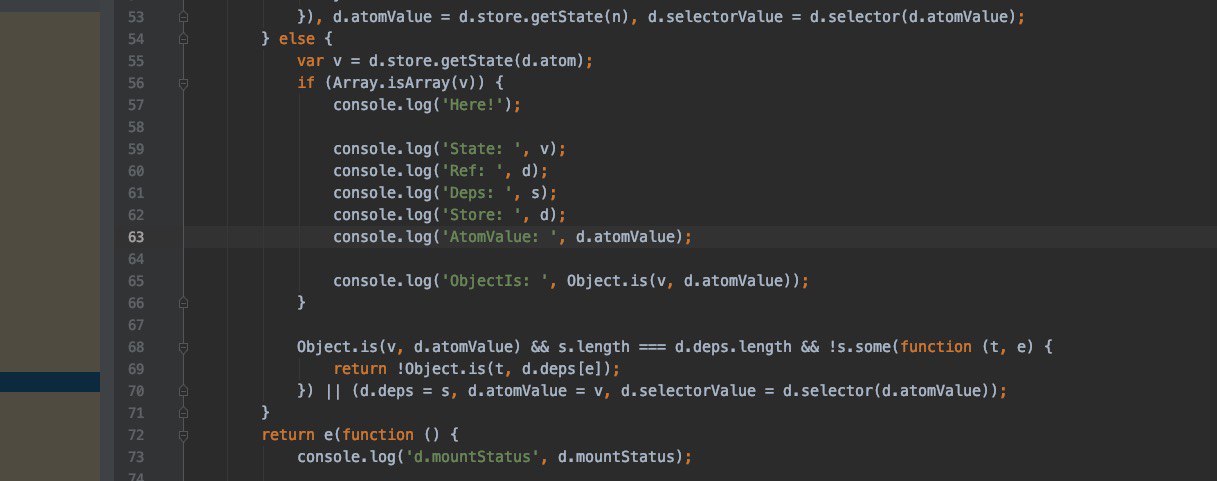Toggle the fold end marker at line 71
This screenshot has height=481, width=1217.
[x=183, y=412]
